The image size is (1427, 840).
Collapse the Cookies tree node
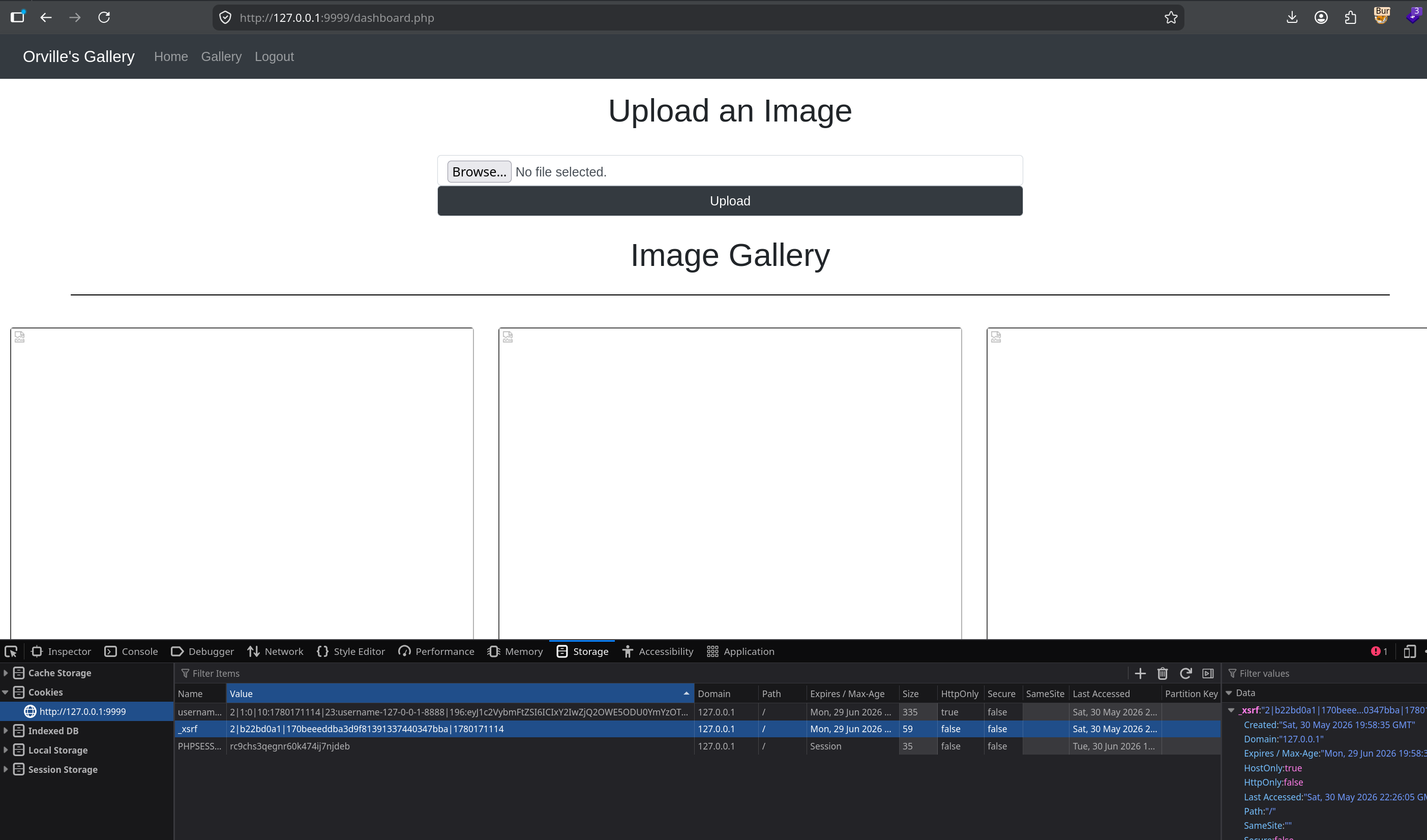(6, 692)
